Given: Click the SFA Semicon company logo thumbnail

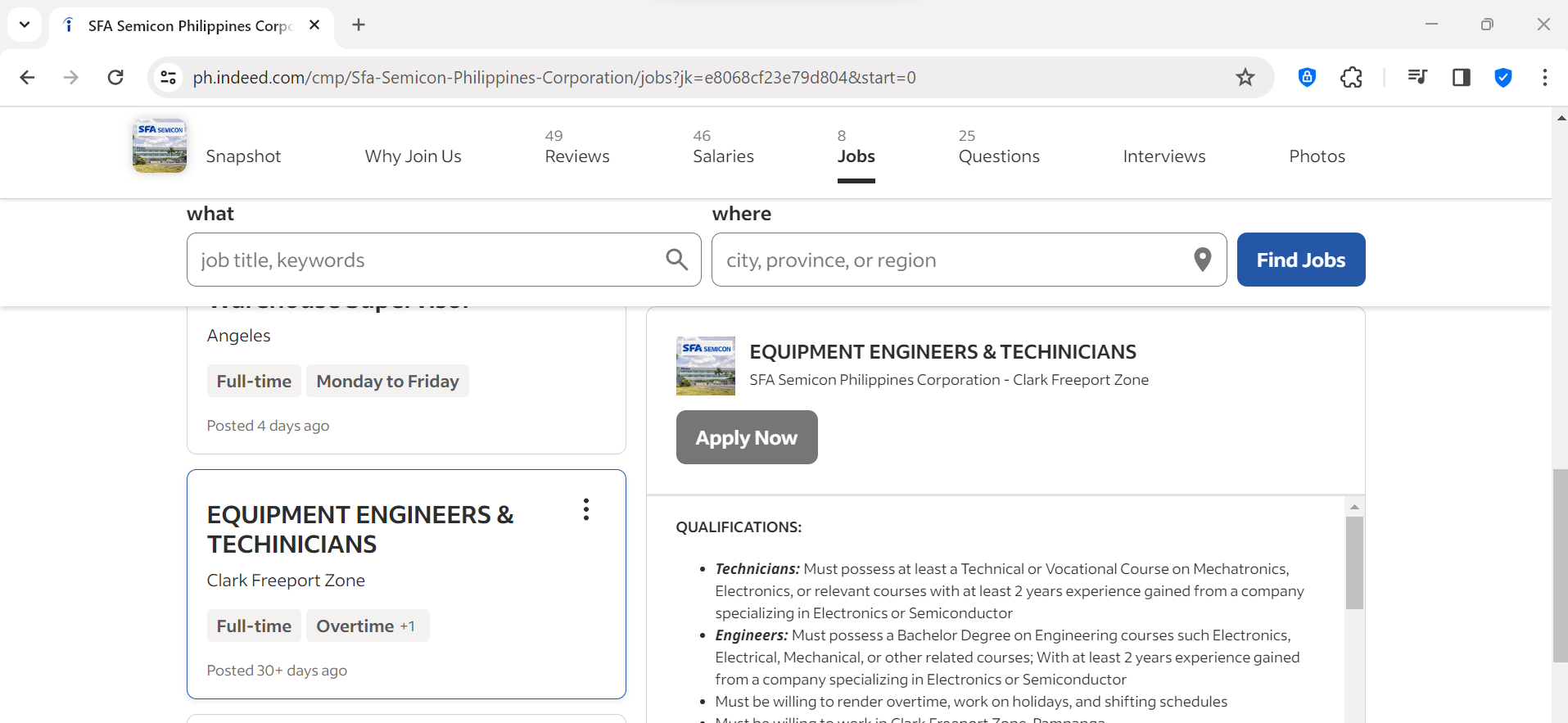Looking at the screenshot, I should click(x=160, y=146).
